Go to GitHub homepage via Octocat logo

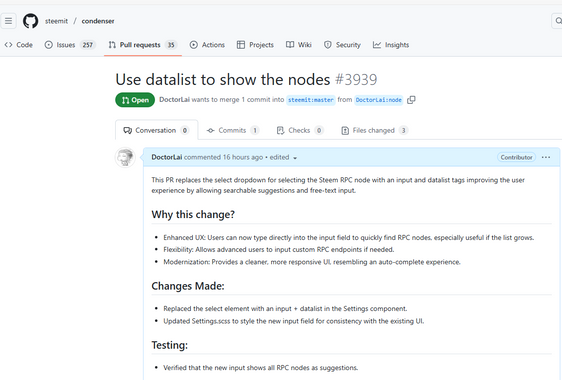[30, 21]
